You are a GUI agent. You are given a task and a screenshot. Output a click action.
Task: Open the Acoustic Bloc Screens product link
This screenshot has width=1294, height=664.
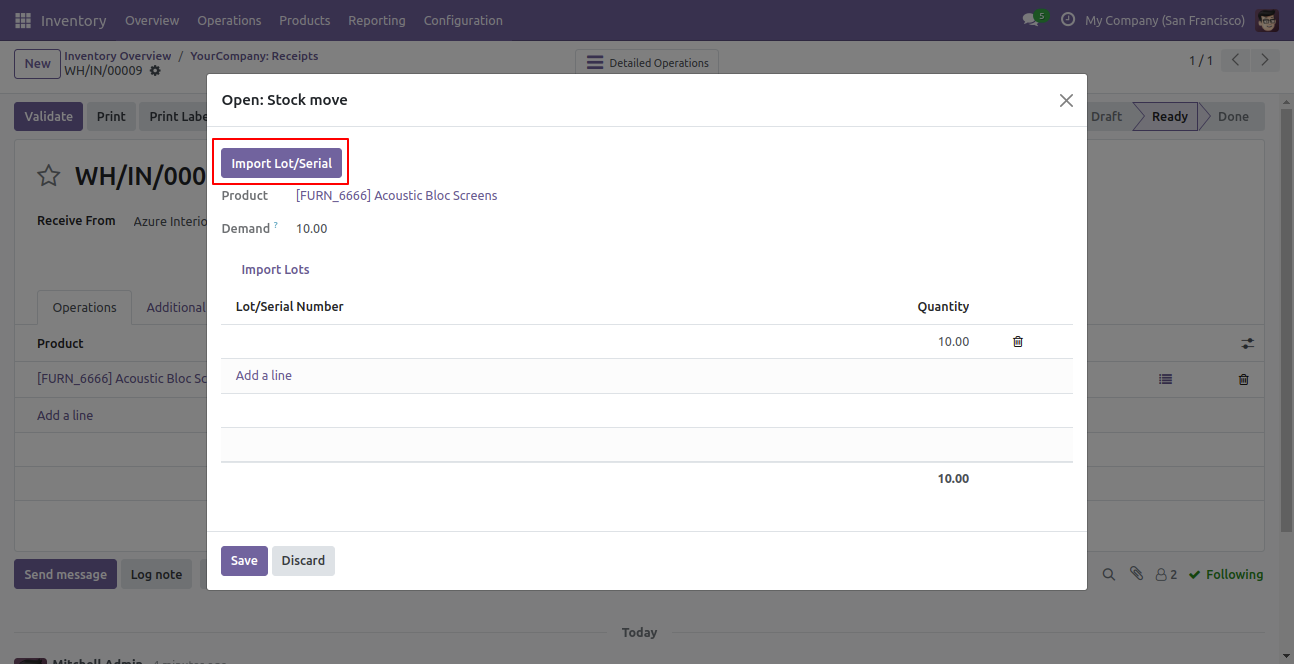coord(396,196)
